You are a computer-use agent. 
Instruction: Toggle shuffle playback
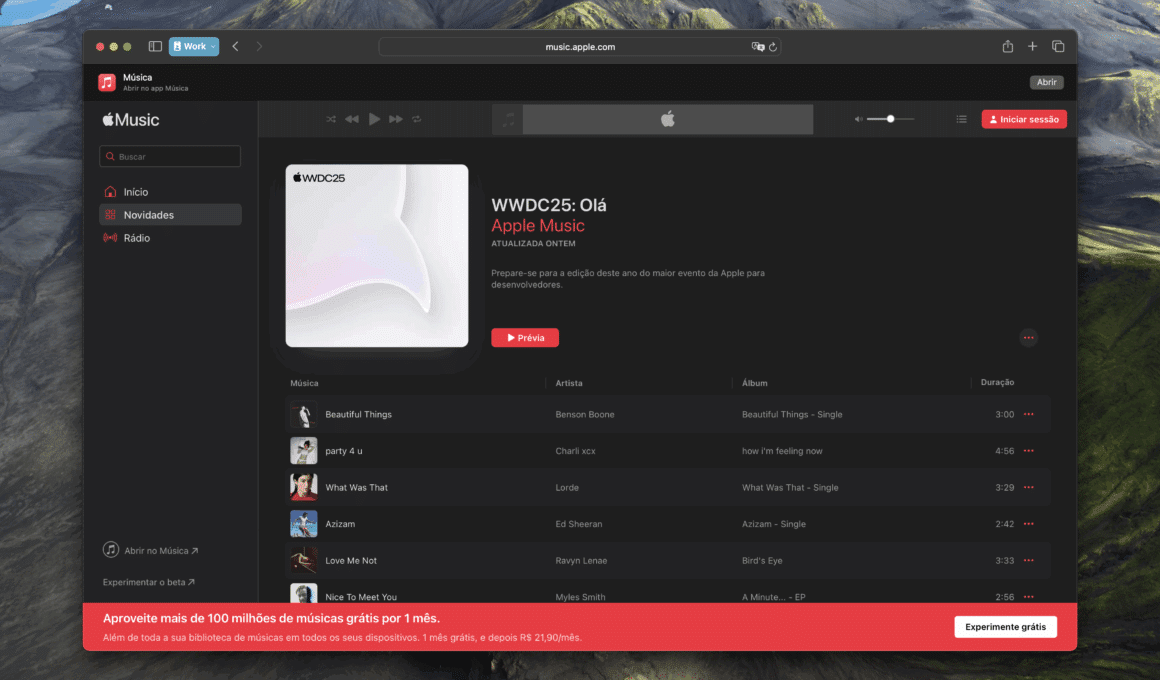pyautogui.click(x=331, y=119)
